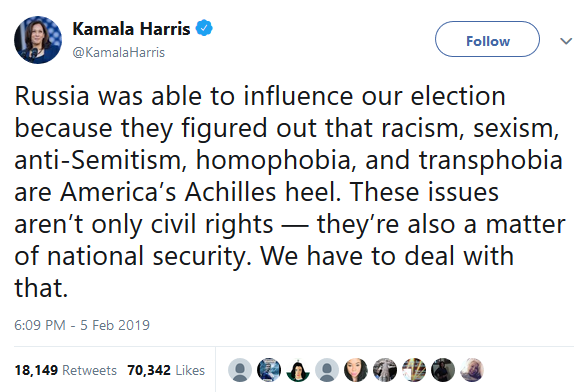Click the gray monochrome figure avatar
Viewport: 588px width, 392px height.
[385, 370]
